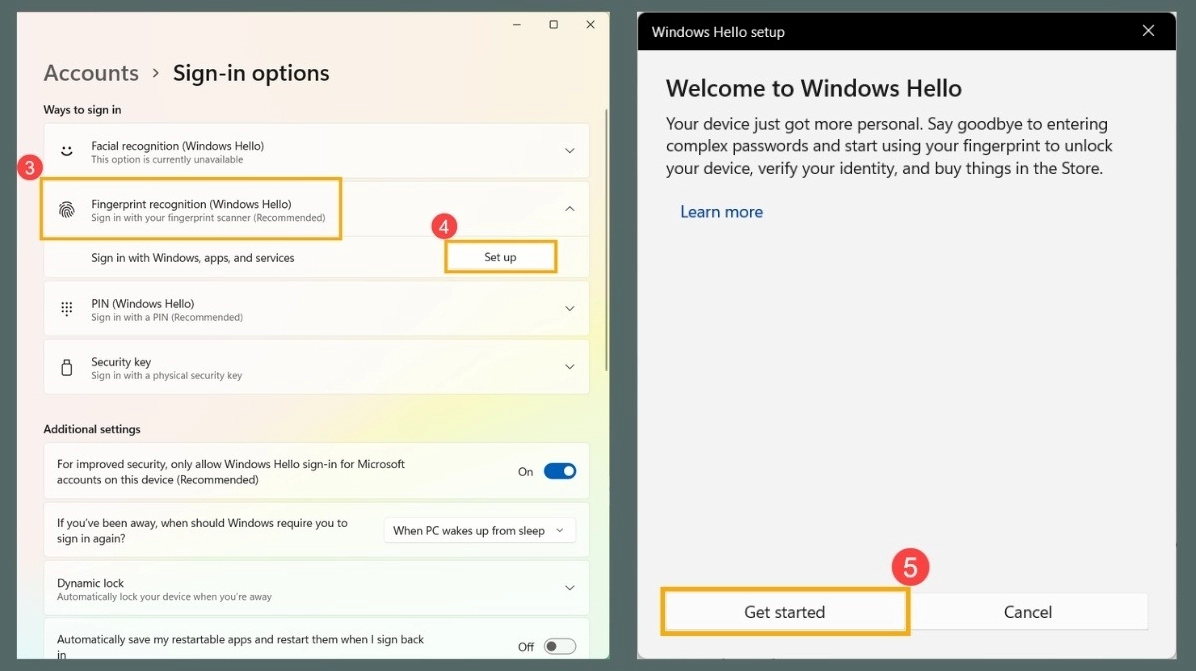The width and height of the screenshot is (1196, 671).
Task: Expand the PIN (Windows Hello) section
Action: [570, 308]
